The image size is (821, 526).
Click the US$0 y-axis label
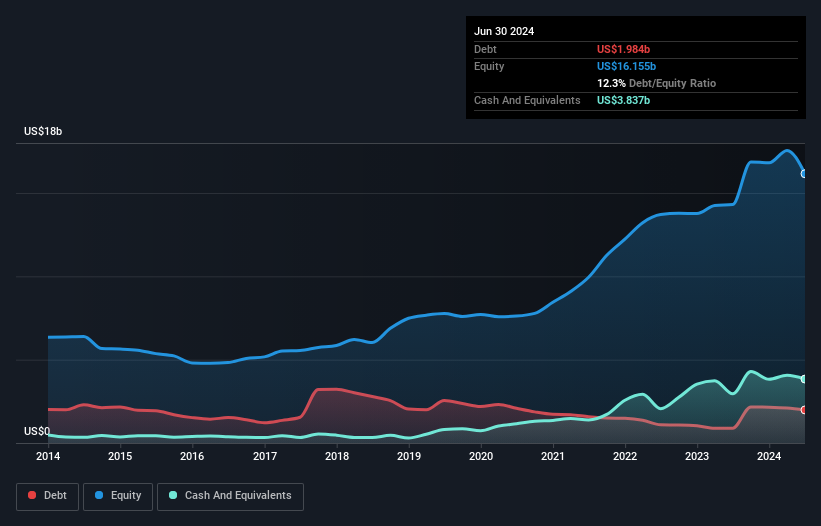coord(37,431)
